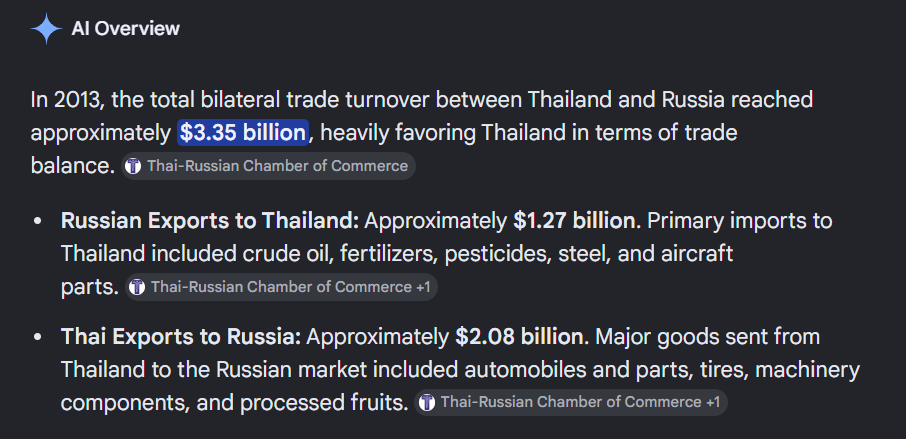Click the "Russian Exports to Thailand:" bold heading
Screen dimensions: 906x439
coord(210,221)
